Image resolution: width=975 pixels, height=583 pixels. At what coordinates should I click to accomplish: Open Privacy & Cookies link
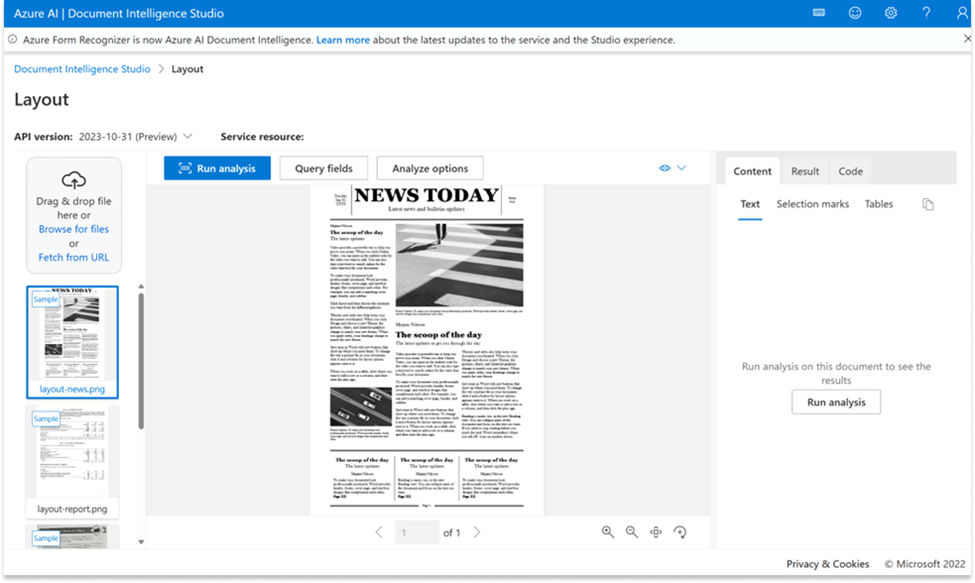click(827, 564)
